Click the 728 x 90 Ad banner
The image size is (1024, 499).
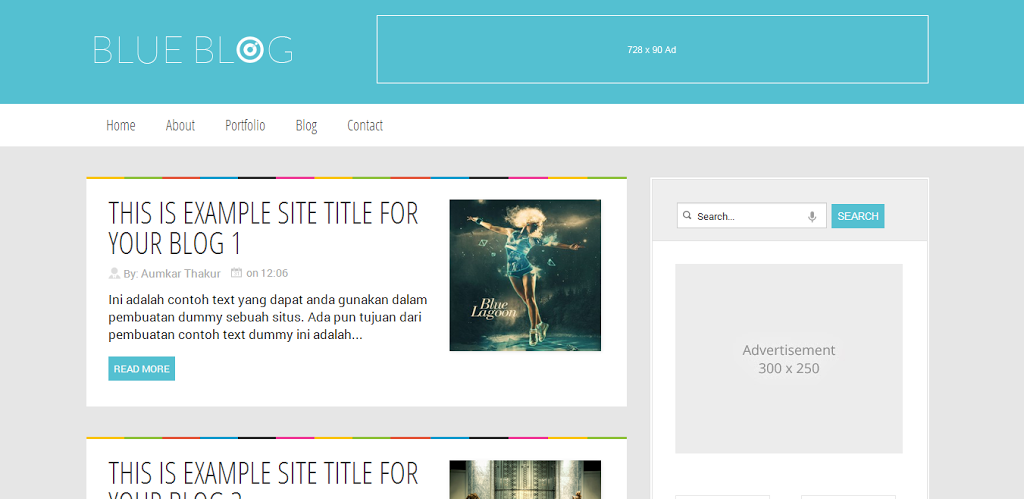click(652, 49)
